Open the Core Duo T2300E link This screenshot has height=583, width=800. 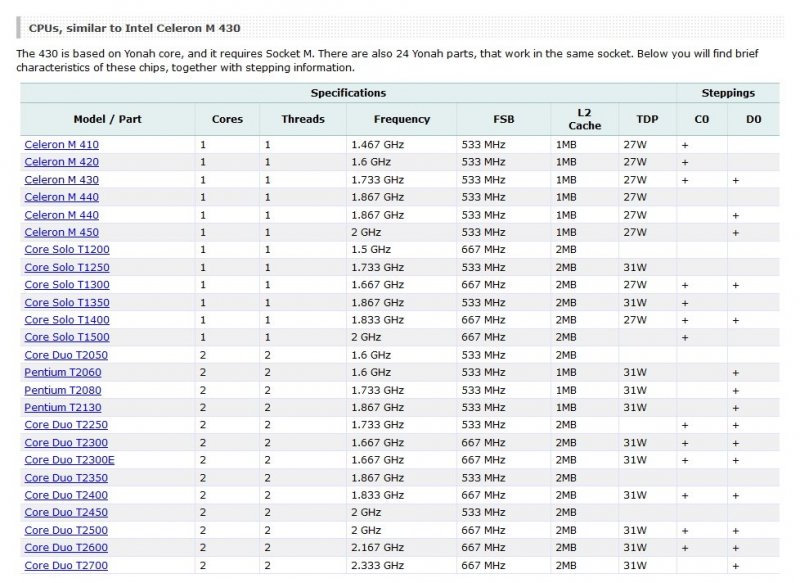69,460
